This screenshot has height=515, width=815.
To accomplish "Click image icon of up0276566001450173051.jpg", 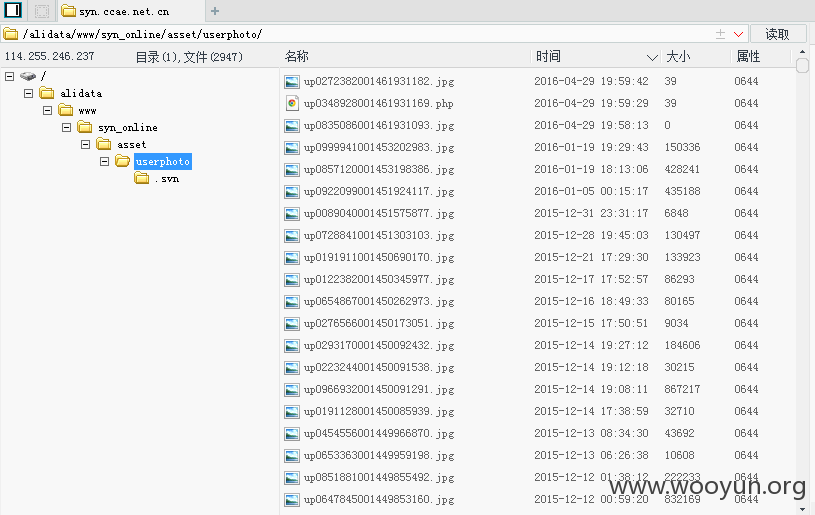I will 292,324.
